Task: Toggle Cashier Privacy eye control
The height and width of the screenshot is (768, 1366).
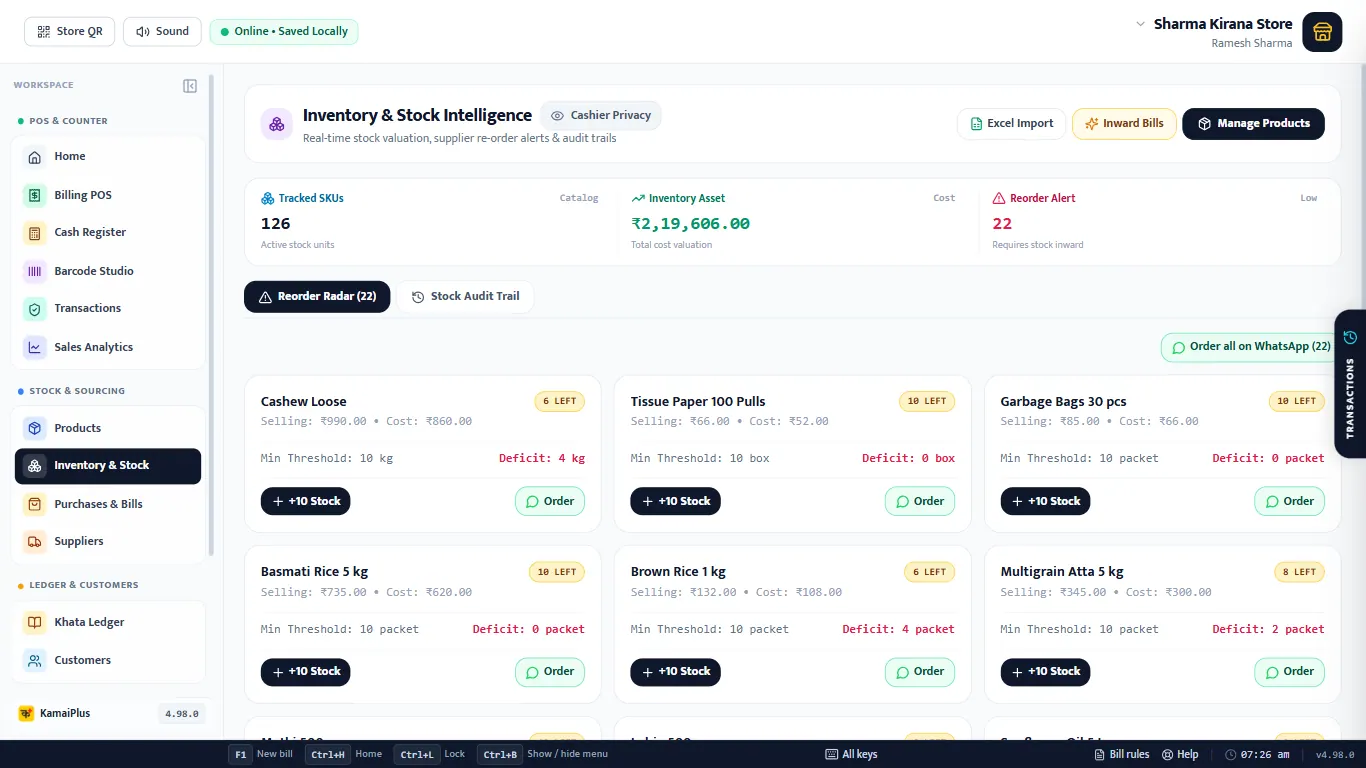Action: click(x=601, y=116)
